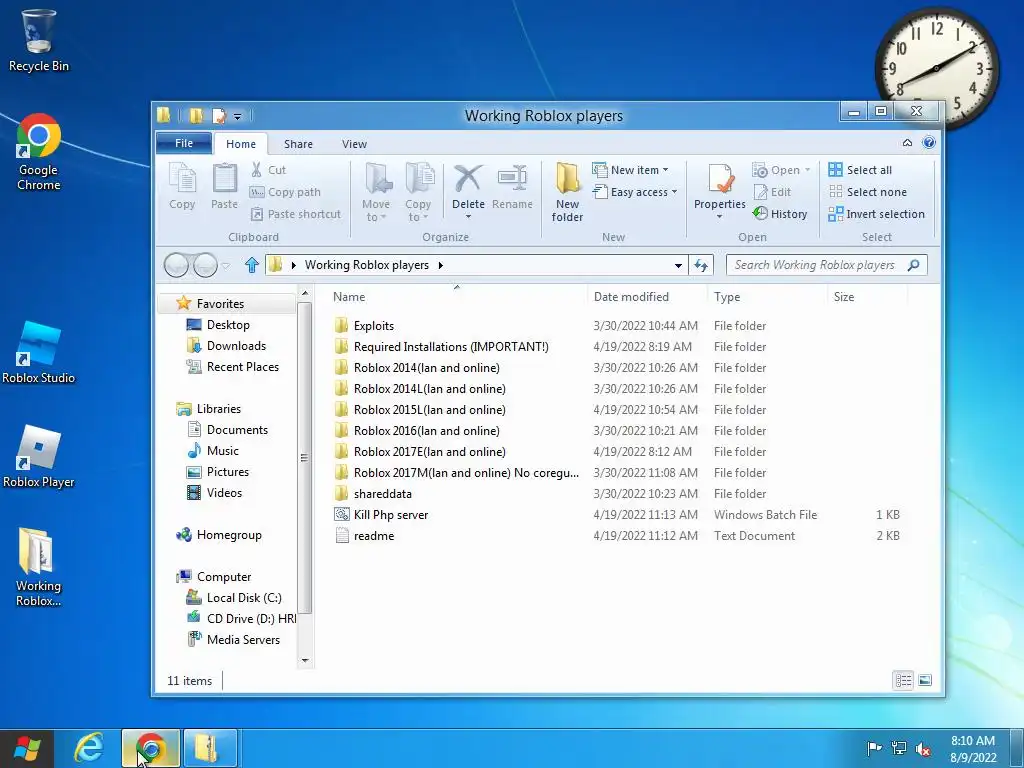Screen dimensions: 1024x768
Task: Click network icon in system tray
Action: (899, 748)
